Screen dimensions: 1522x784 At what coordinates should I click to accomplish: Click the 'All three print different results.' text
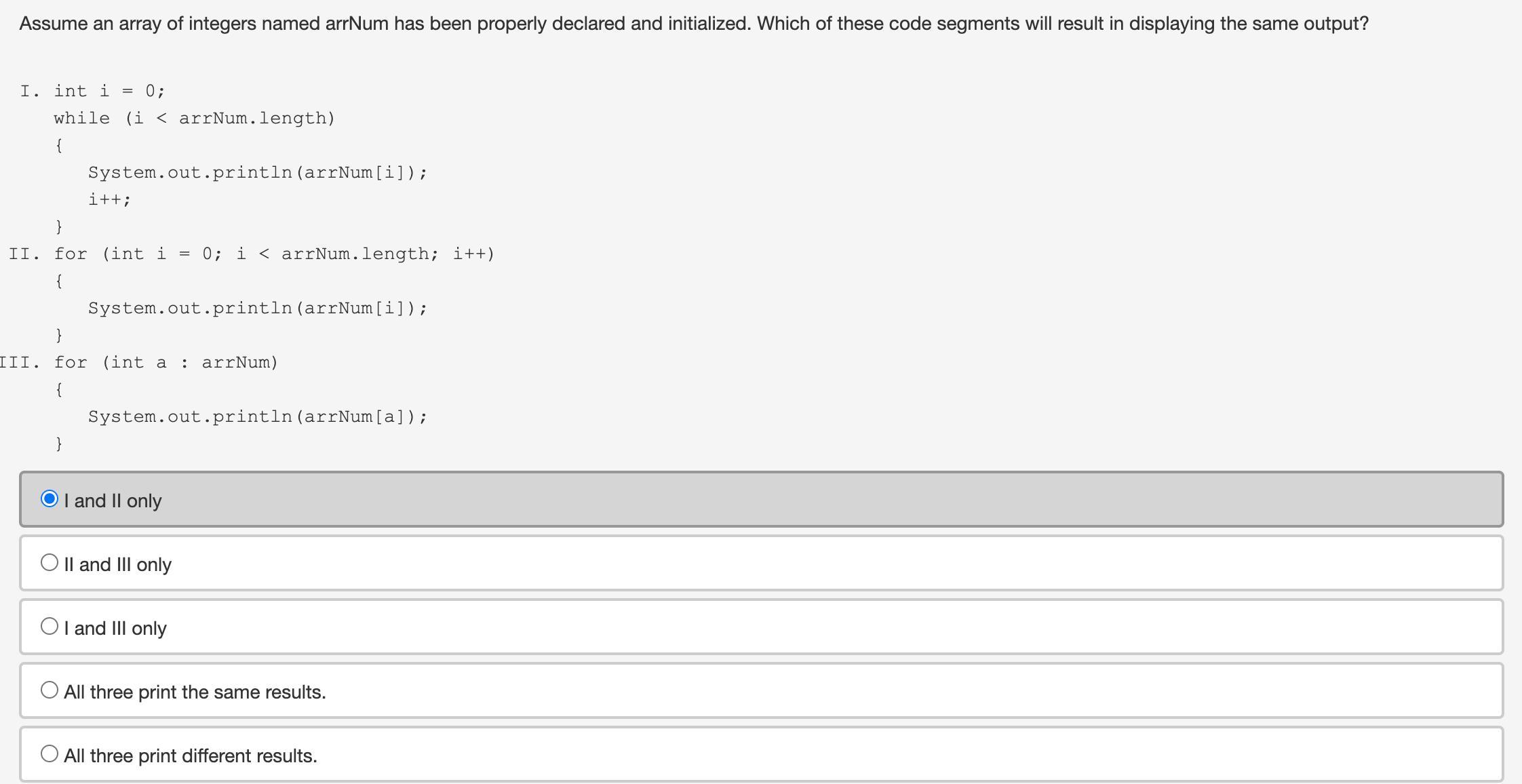tap(191, 756)
